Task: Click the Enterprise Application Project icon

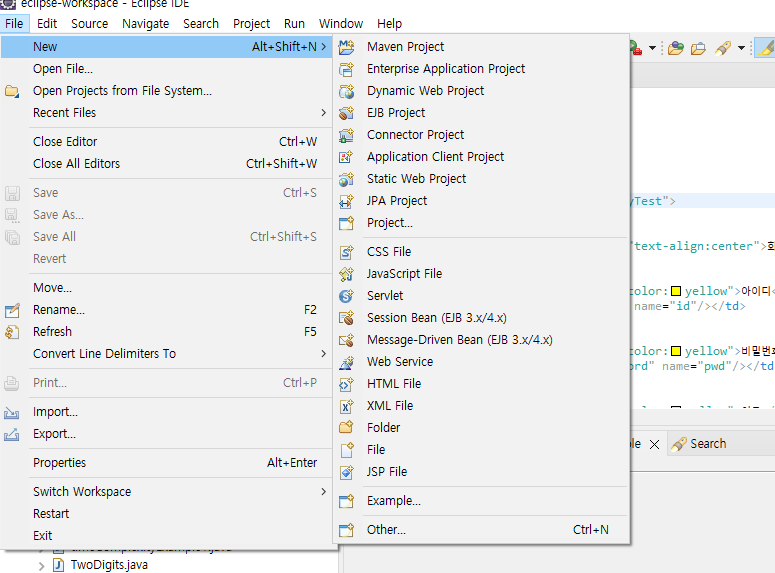Action: [x=346, y=69]
